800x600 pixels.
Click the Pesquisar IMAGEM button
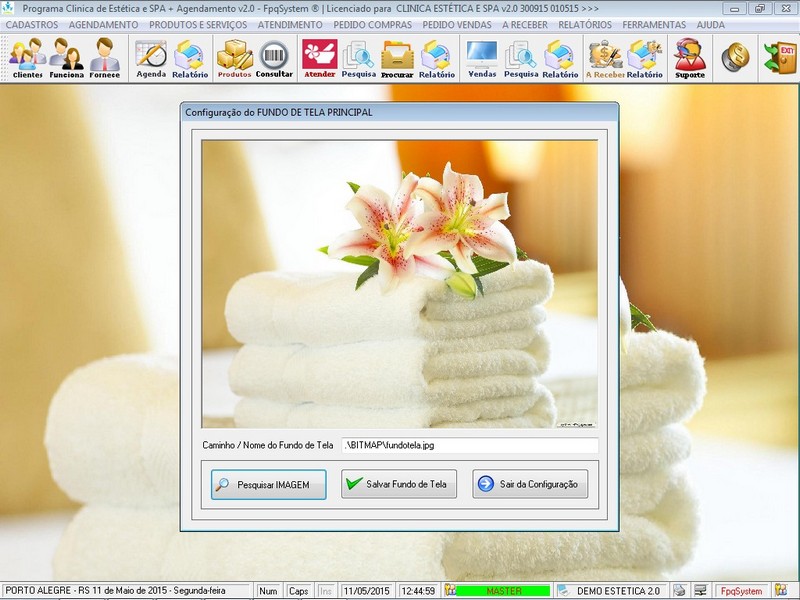click(268, 484)
